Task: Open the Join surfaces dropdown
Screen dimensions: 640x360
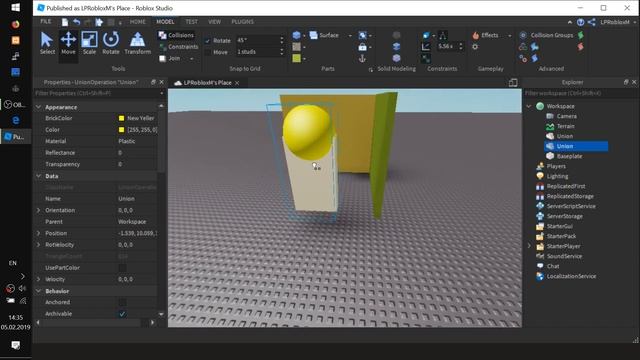Action: (x=191, y=59)
